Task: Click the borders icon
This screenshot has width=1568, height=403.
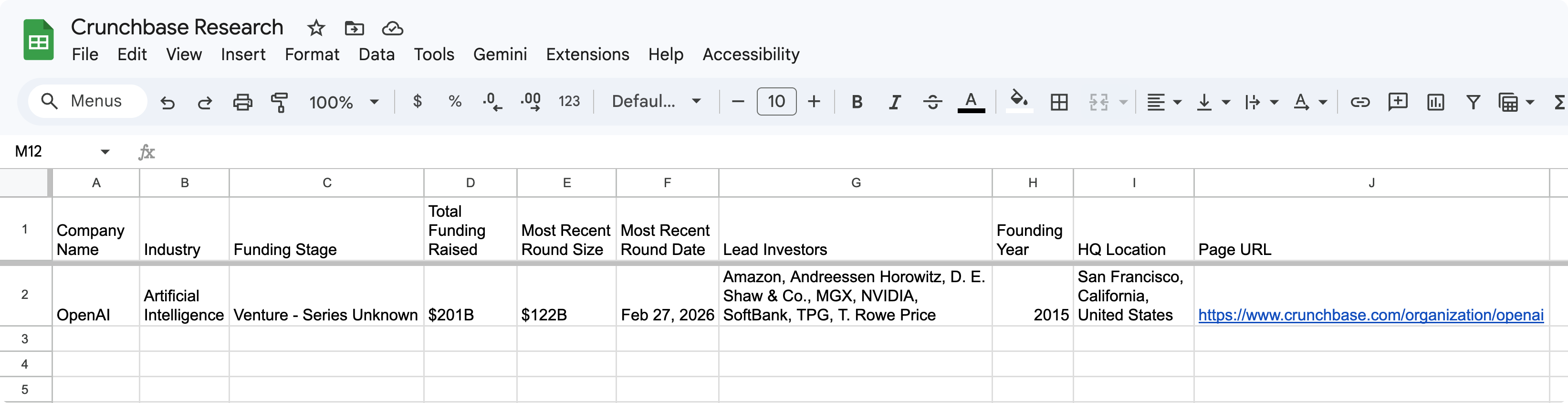Action: pyautogui.click(x=1059, y=102)
